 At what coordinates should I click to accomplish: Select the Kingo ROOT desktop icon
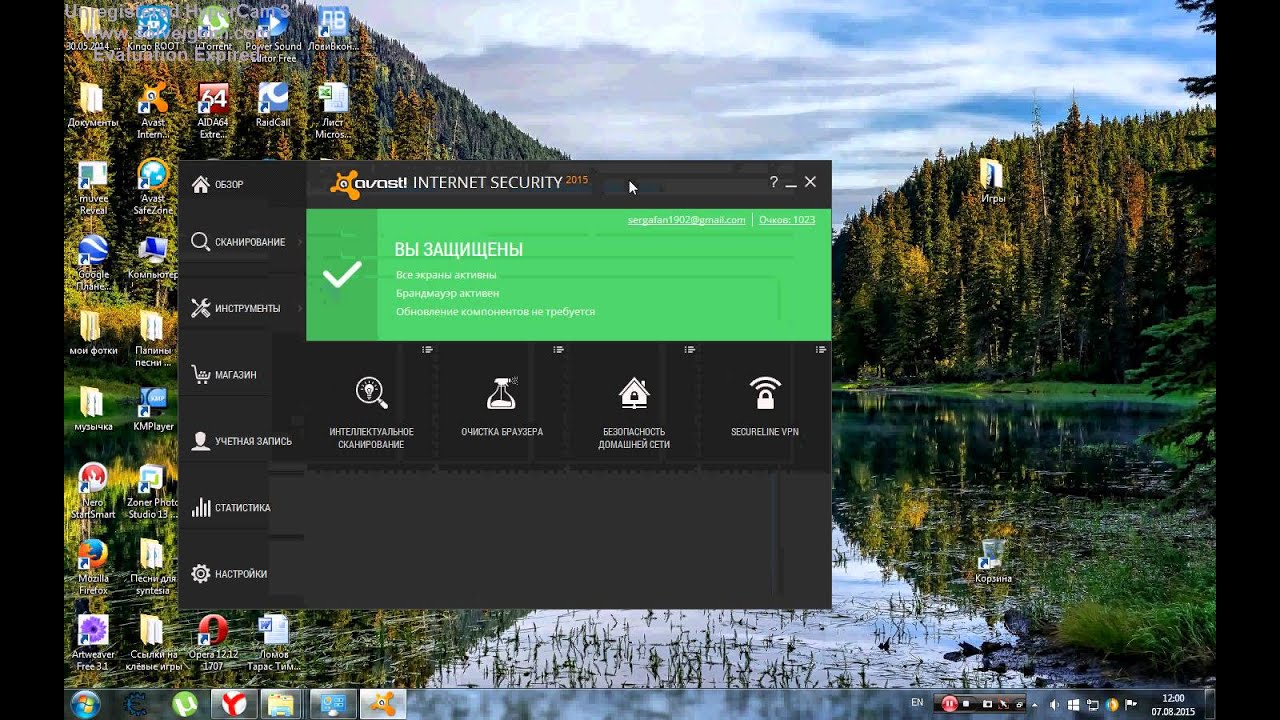153,30
